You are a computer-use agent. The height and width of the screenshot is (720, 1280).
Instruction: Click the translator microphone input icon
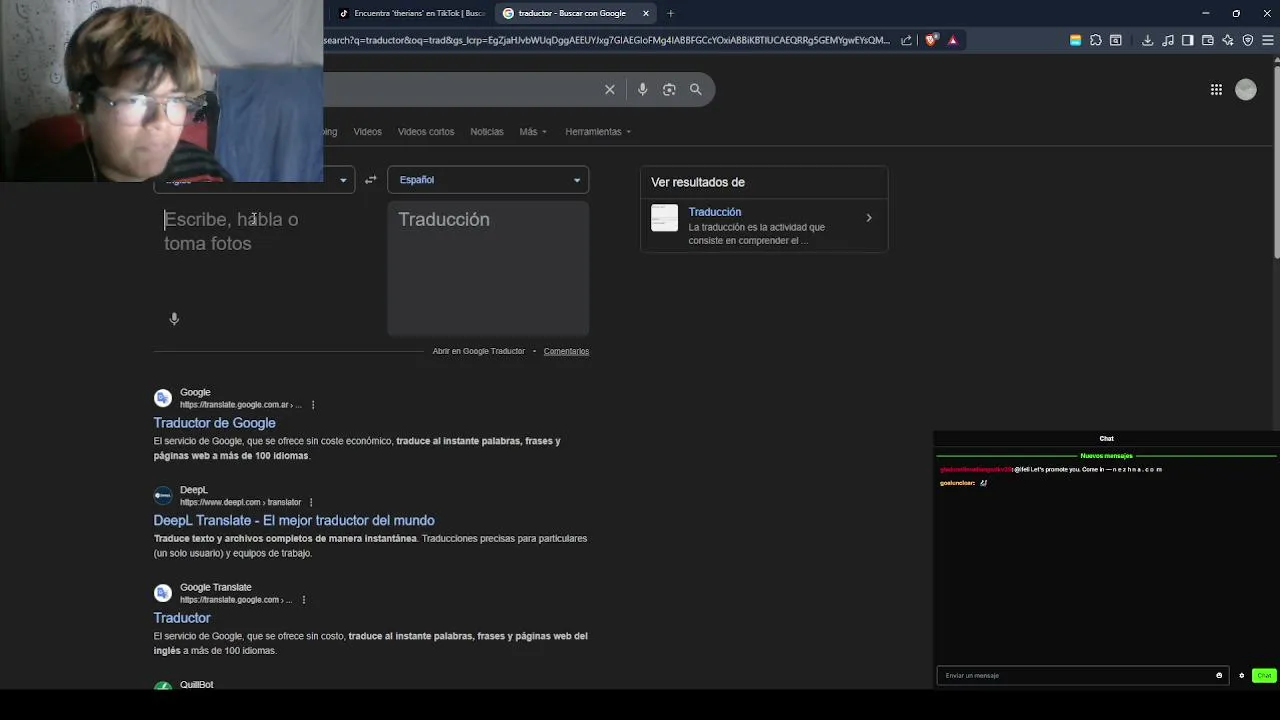tap(174, 319)
